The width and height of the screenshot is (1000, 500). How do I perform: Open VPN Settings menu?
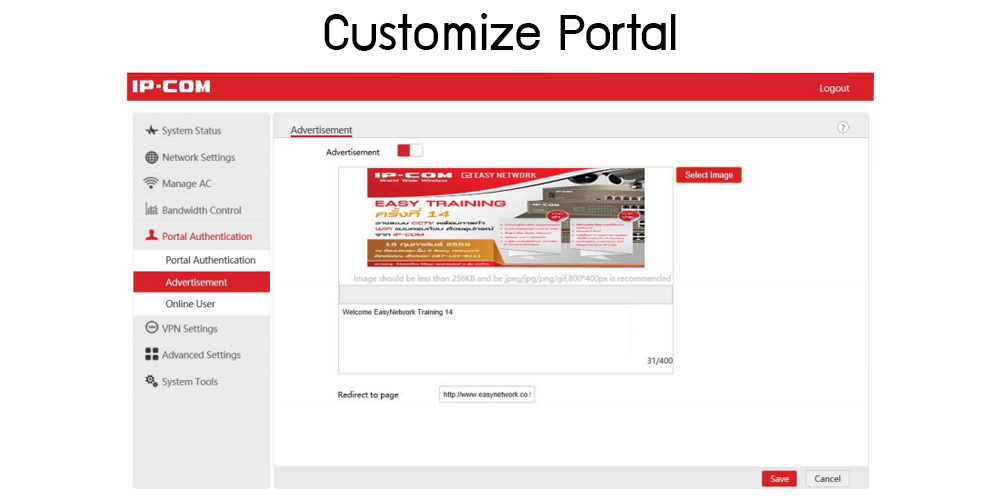[x=202, y=328]
